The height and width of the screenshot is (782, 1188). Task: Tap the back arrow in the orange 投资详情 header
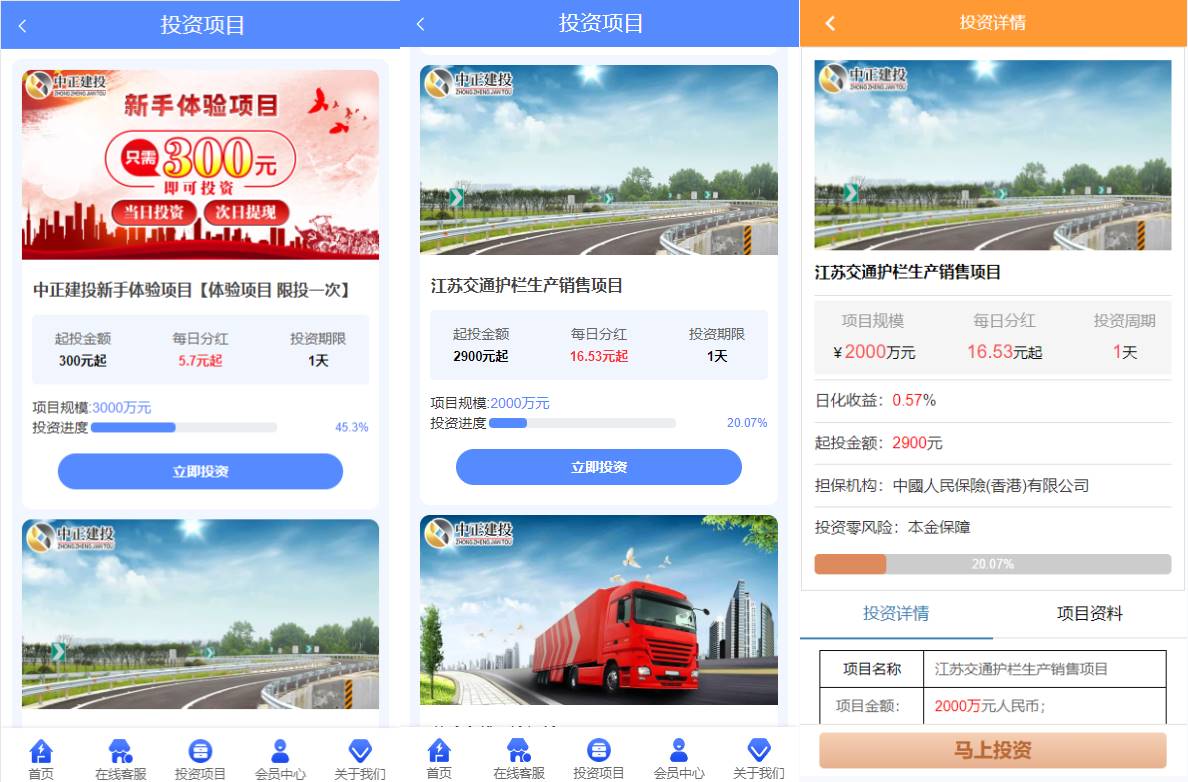[829, 23]
